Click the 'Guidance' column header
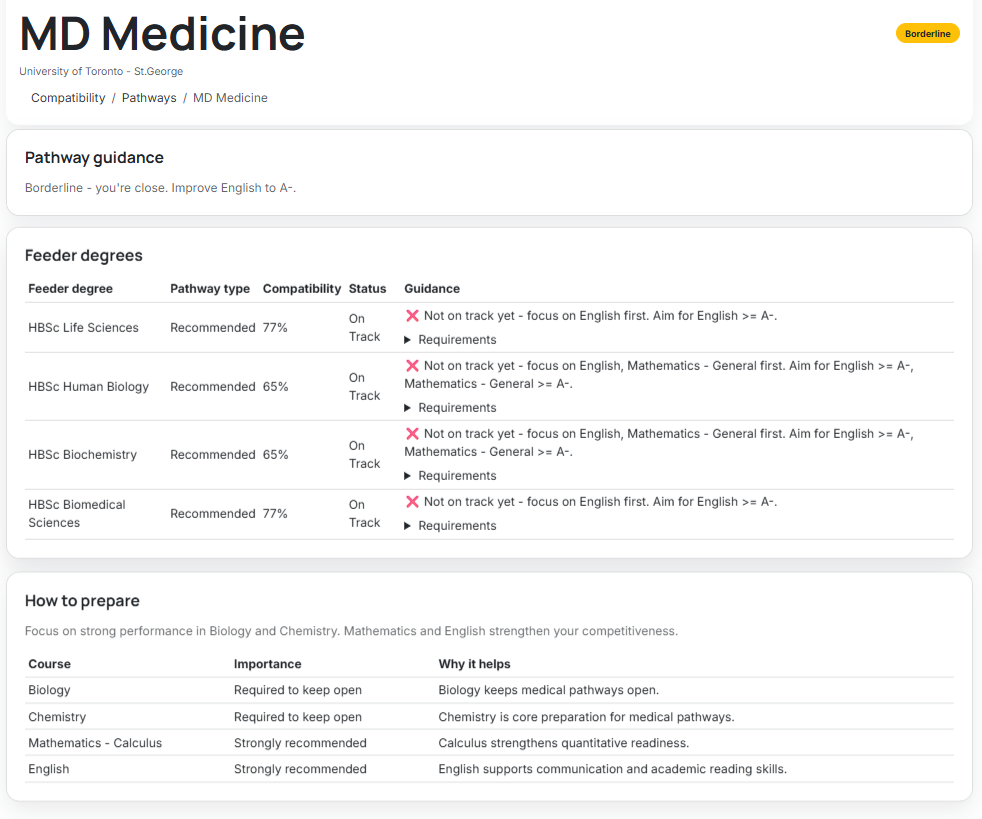 [x=432, y=289]
